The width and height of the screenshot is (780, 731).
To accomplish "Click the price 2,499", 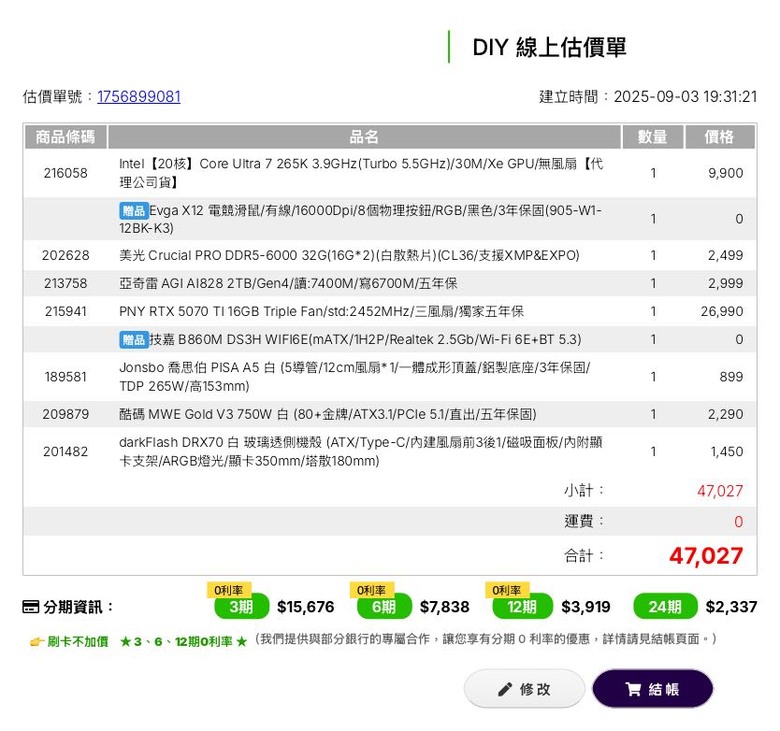I will pyautogui.click(x=726, y=255).
